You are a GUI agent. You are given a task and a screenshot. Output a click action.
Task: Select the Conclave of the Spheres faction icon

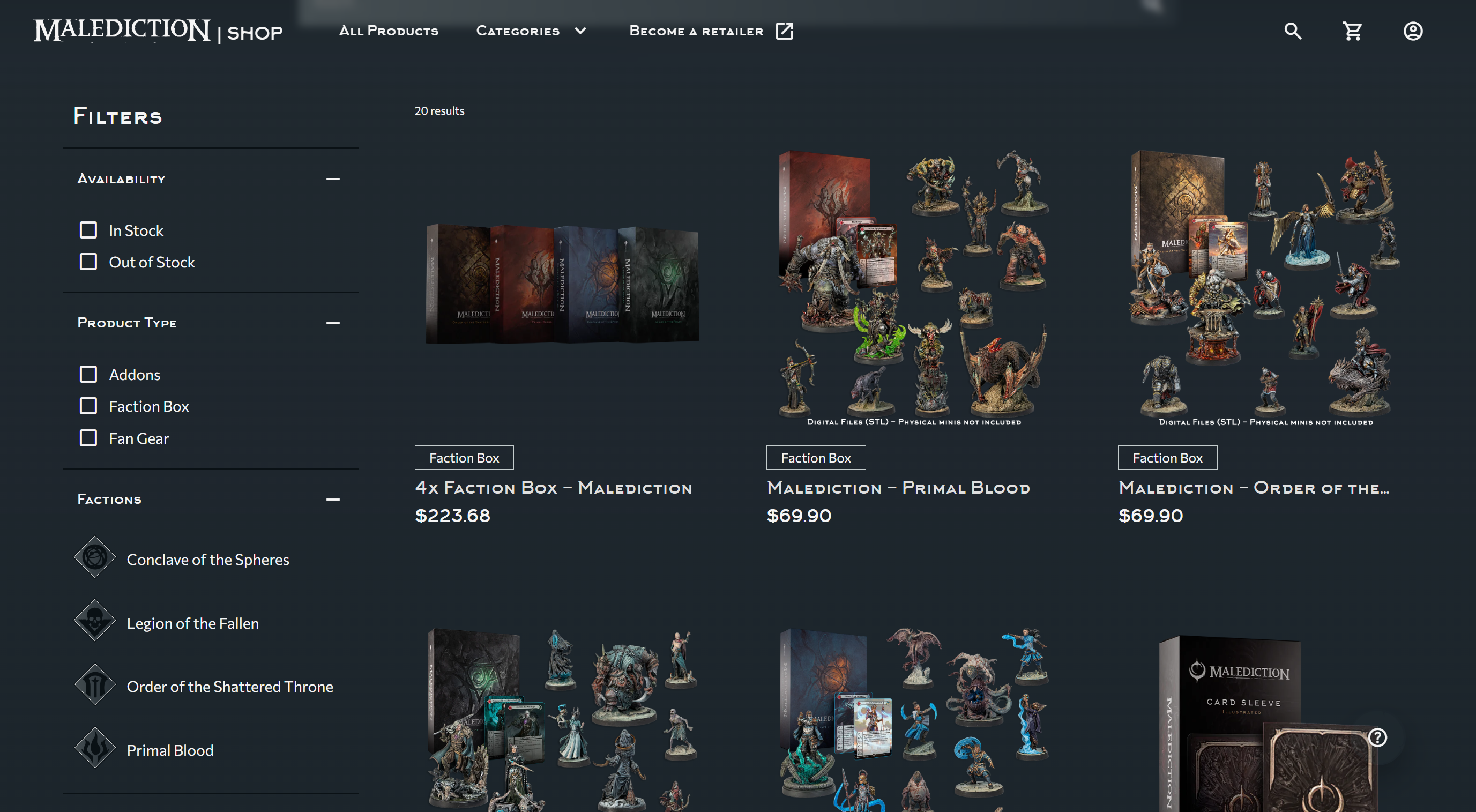pos(96,558)
